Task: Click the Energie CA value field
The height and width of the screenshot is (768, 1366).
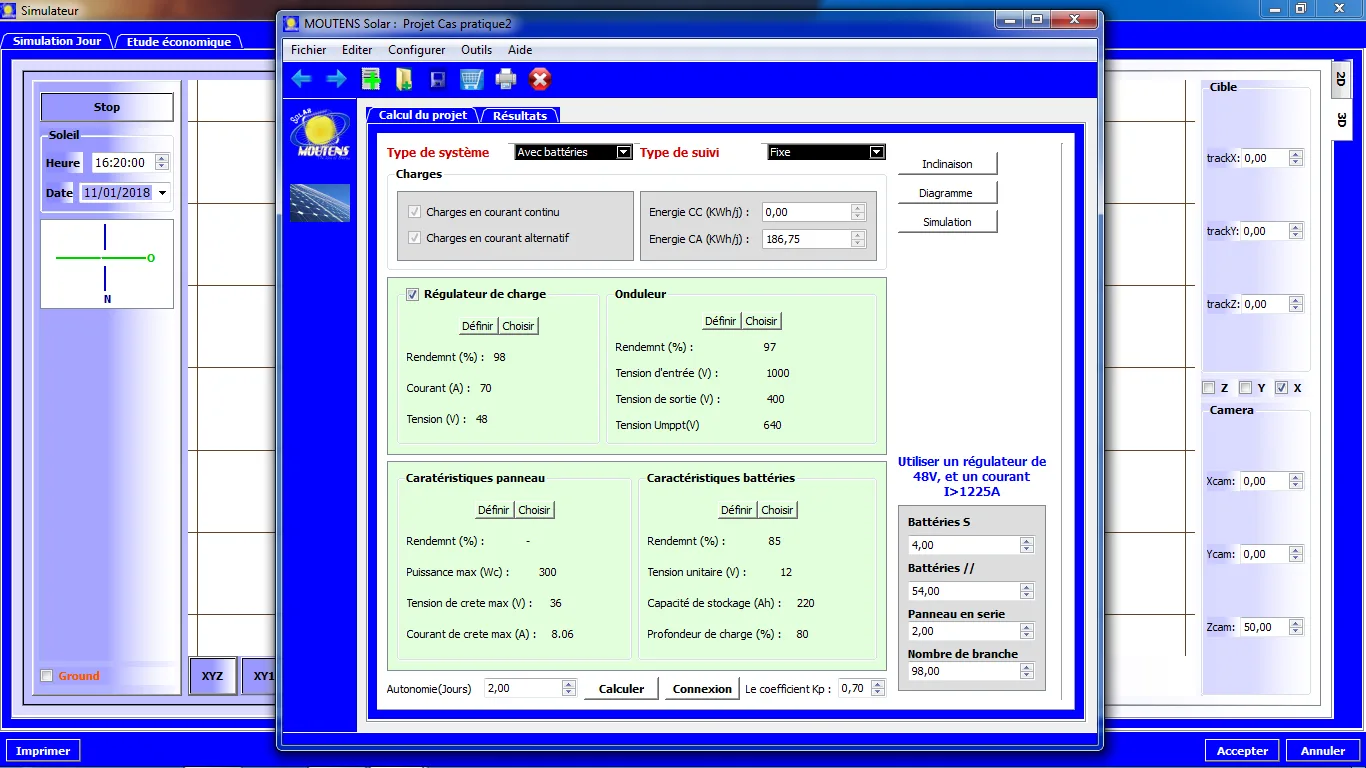Action: [806, 239]
